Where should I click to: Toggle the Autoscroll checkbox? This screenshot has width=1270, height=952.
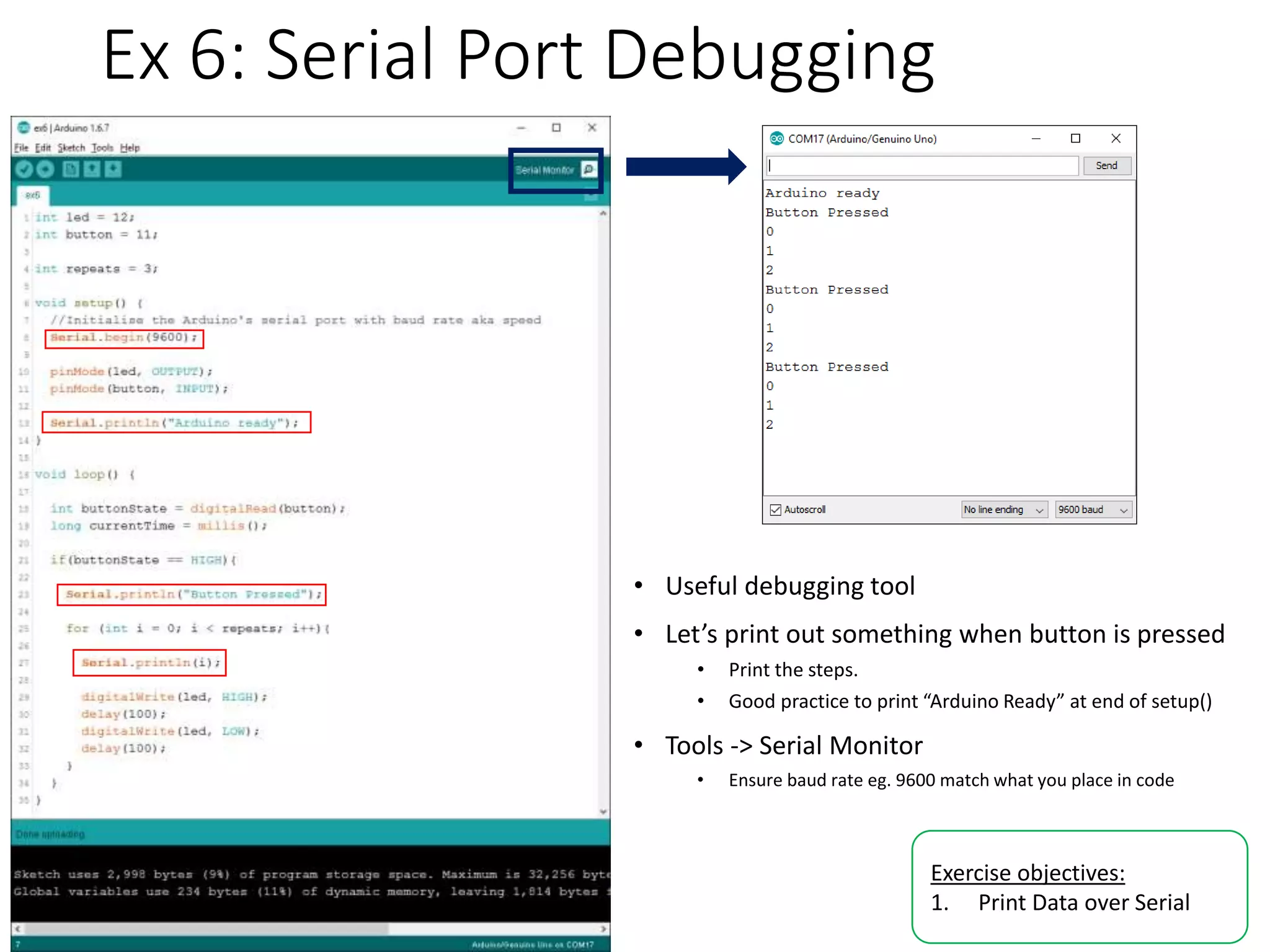[775, 509]
